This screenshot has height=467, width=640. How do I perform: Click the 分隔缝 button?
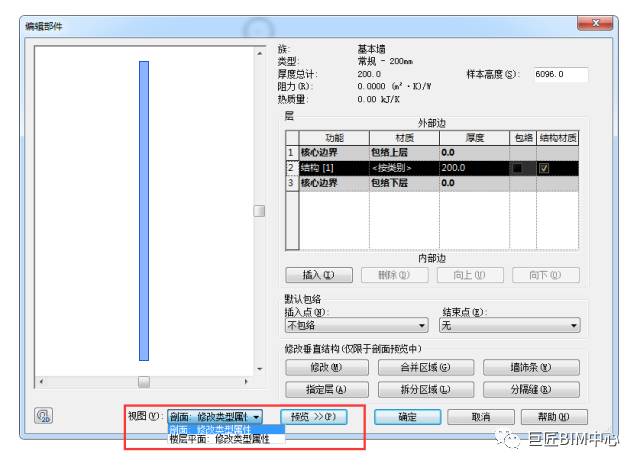tap(531, 389)
